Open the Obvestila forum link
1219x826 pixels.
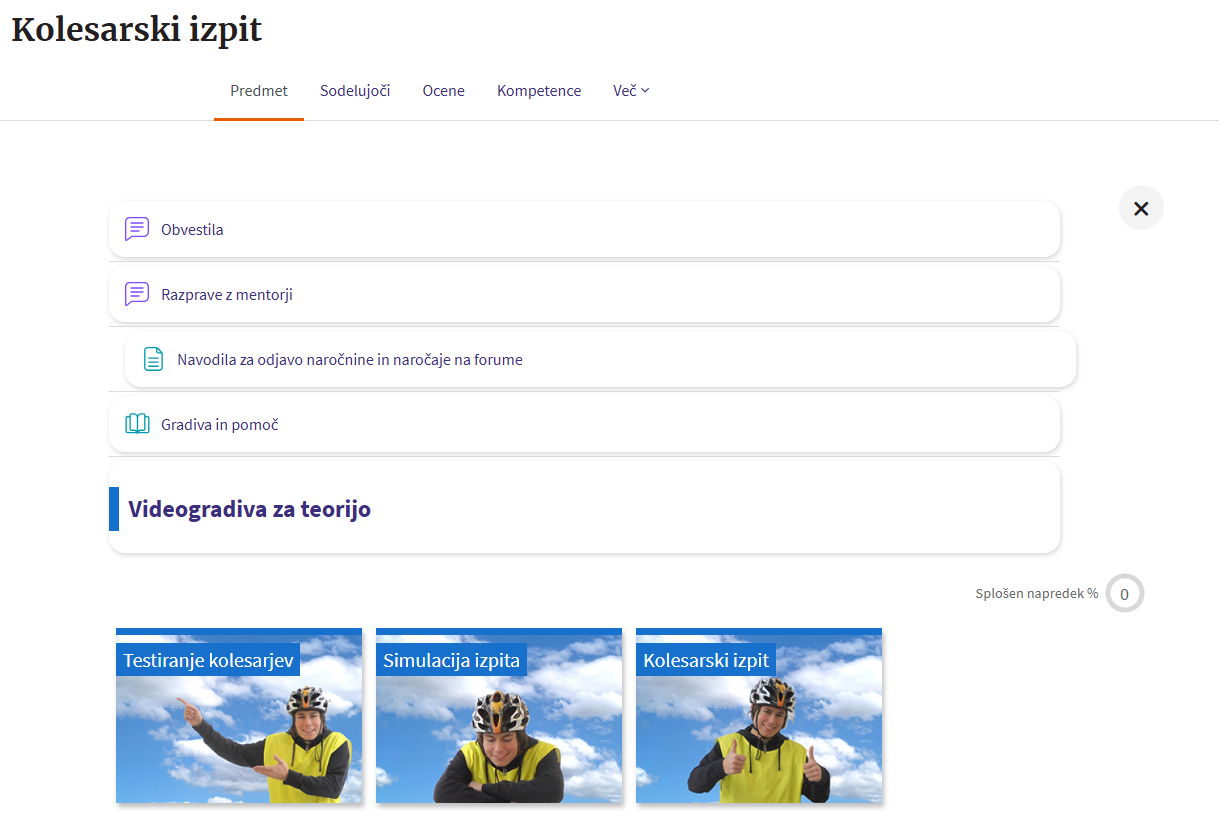point(192,230)
